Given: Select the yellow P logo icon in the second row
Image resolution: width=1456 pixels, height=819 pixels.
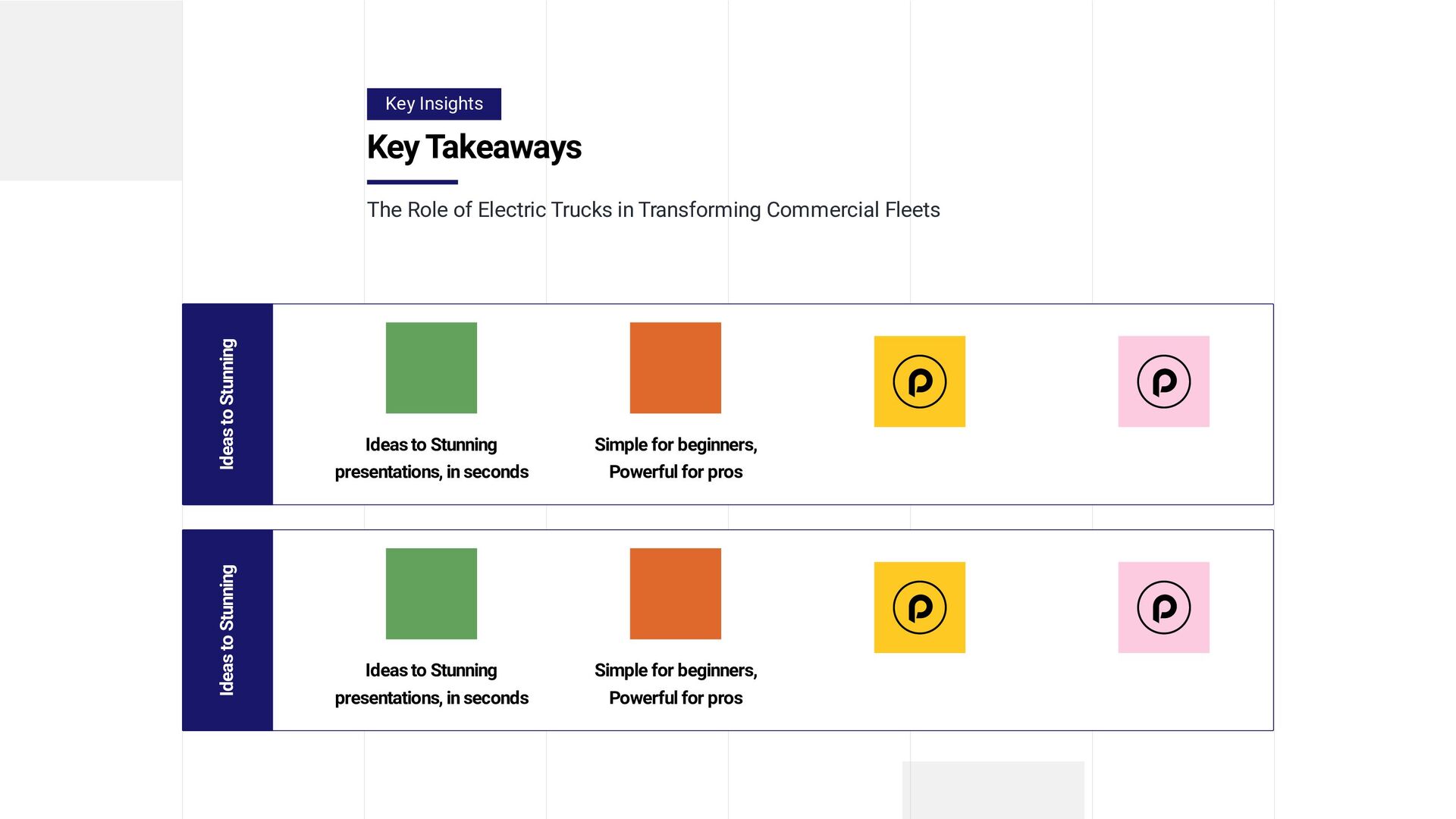Looking at the screenshot, I should (x=919, y=607).
